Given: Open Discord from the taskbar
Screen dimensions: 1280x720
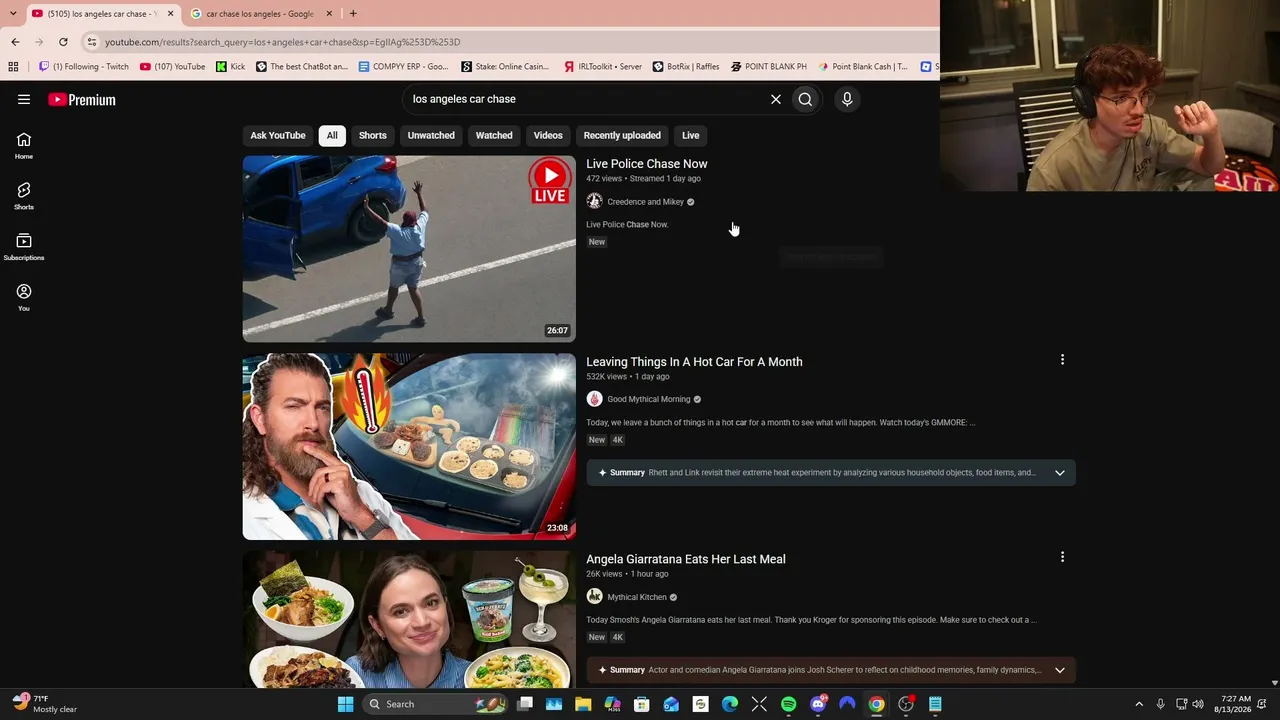Looking at the screenshot, I should [x=818, y=704].
